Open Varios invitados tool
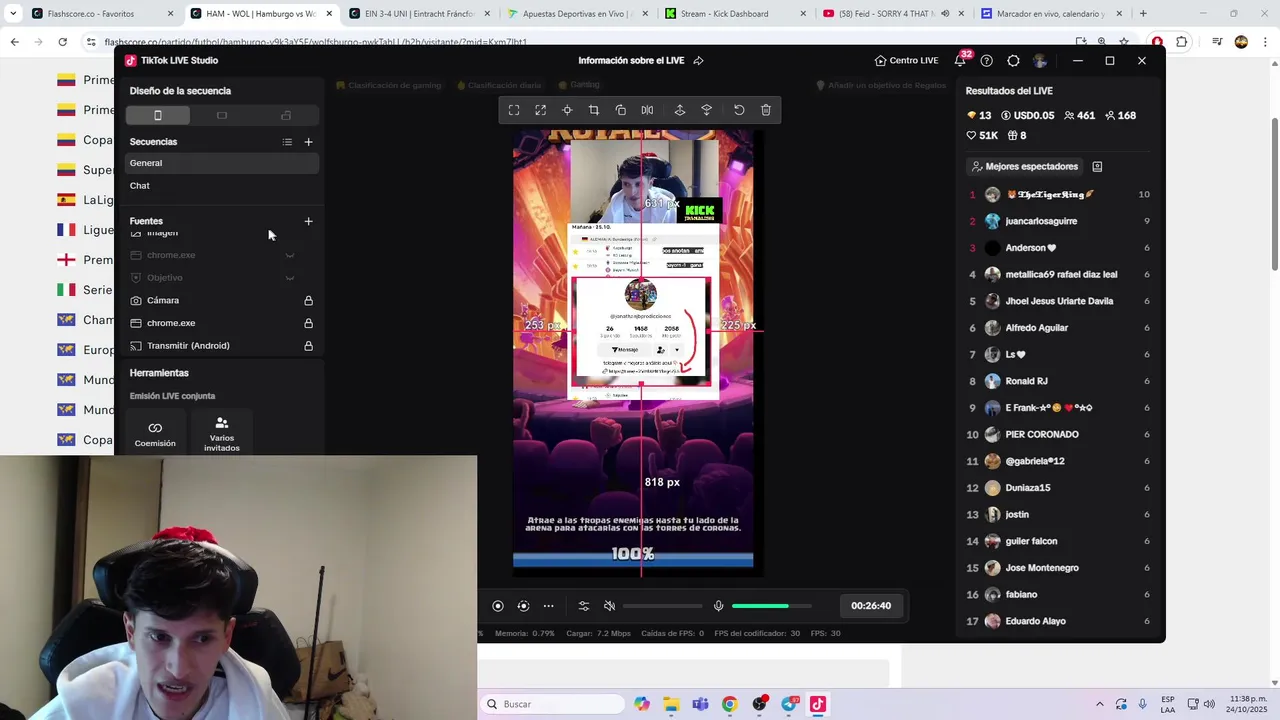 tap(222, 434)
